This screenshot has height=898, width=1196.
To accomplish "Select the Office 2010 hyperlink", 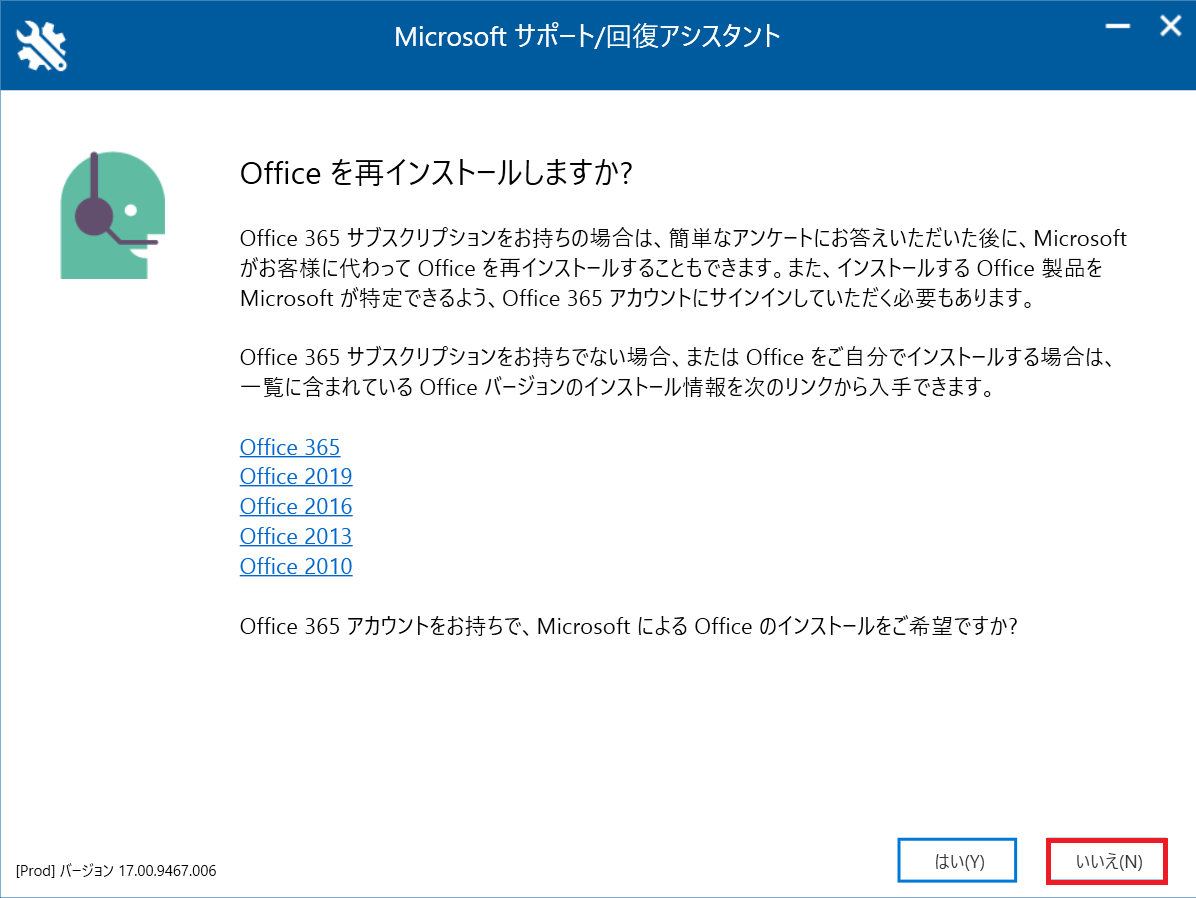I will click(296, 566).
